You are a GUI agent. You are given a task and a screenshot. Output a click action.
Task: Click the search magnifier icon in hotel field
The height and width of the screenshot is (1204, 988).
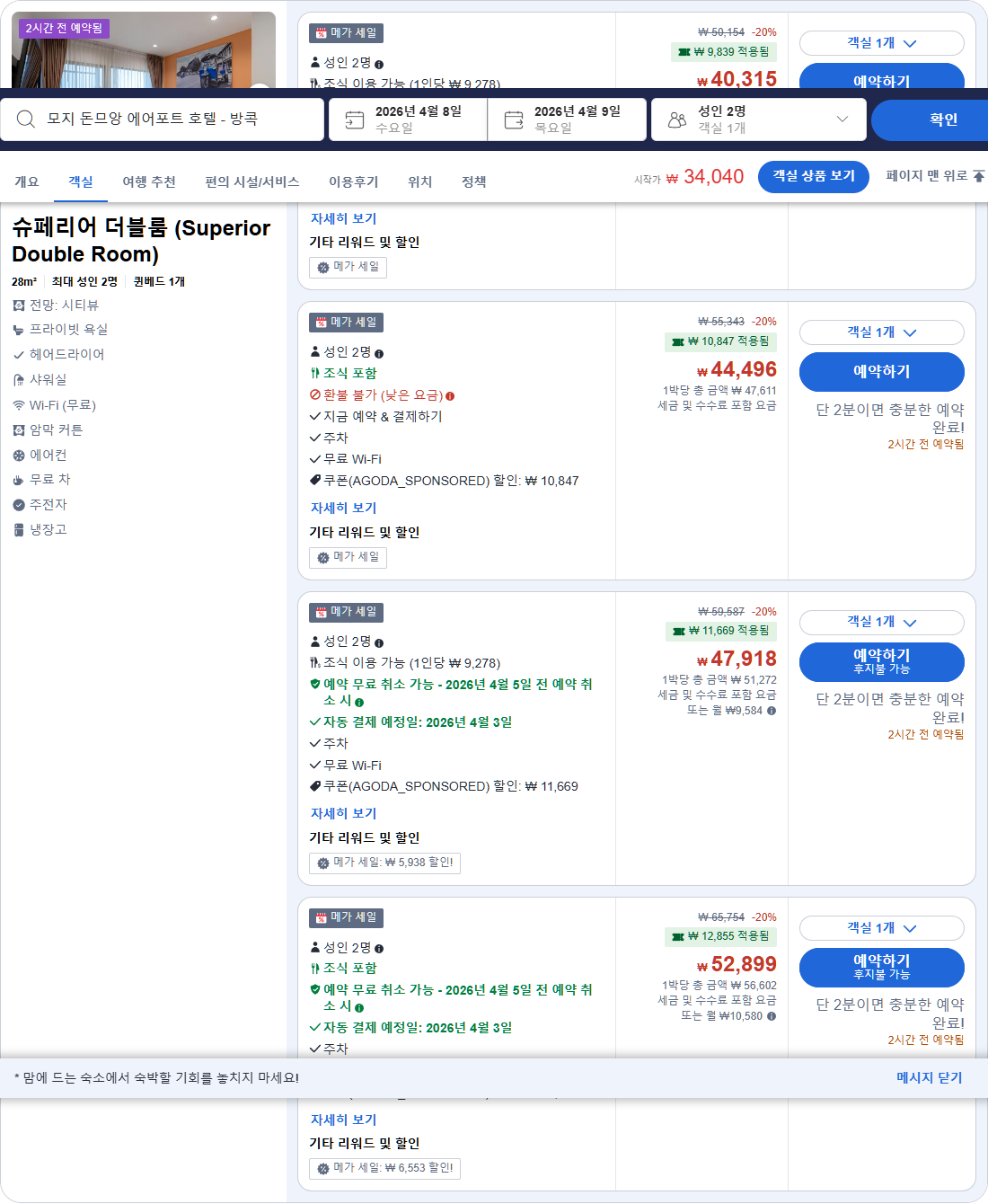tap(26, 119)
